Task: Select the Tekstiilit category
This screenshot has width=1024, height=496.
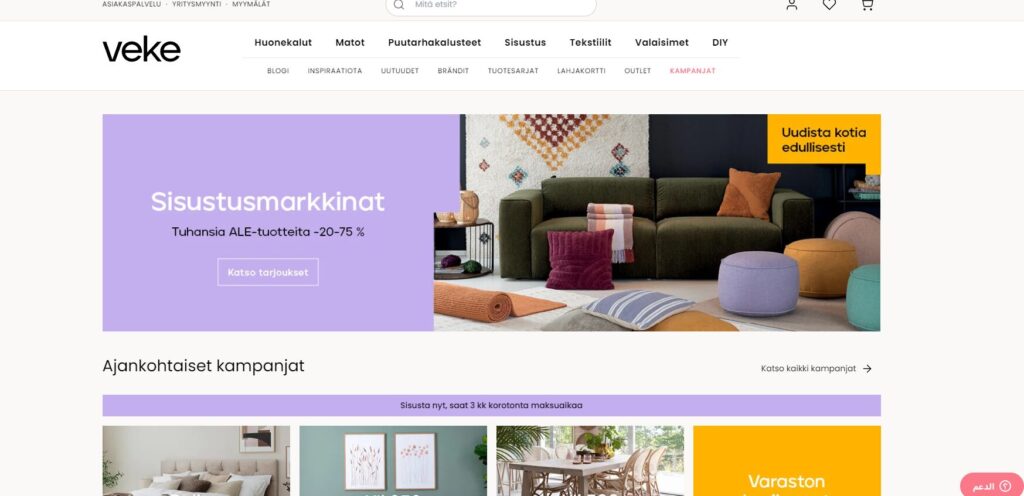Action: (590, 42)
